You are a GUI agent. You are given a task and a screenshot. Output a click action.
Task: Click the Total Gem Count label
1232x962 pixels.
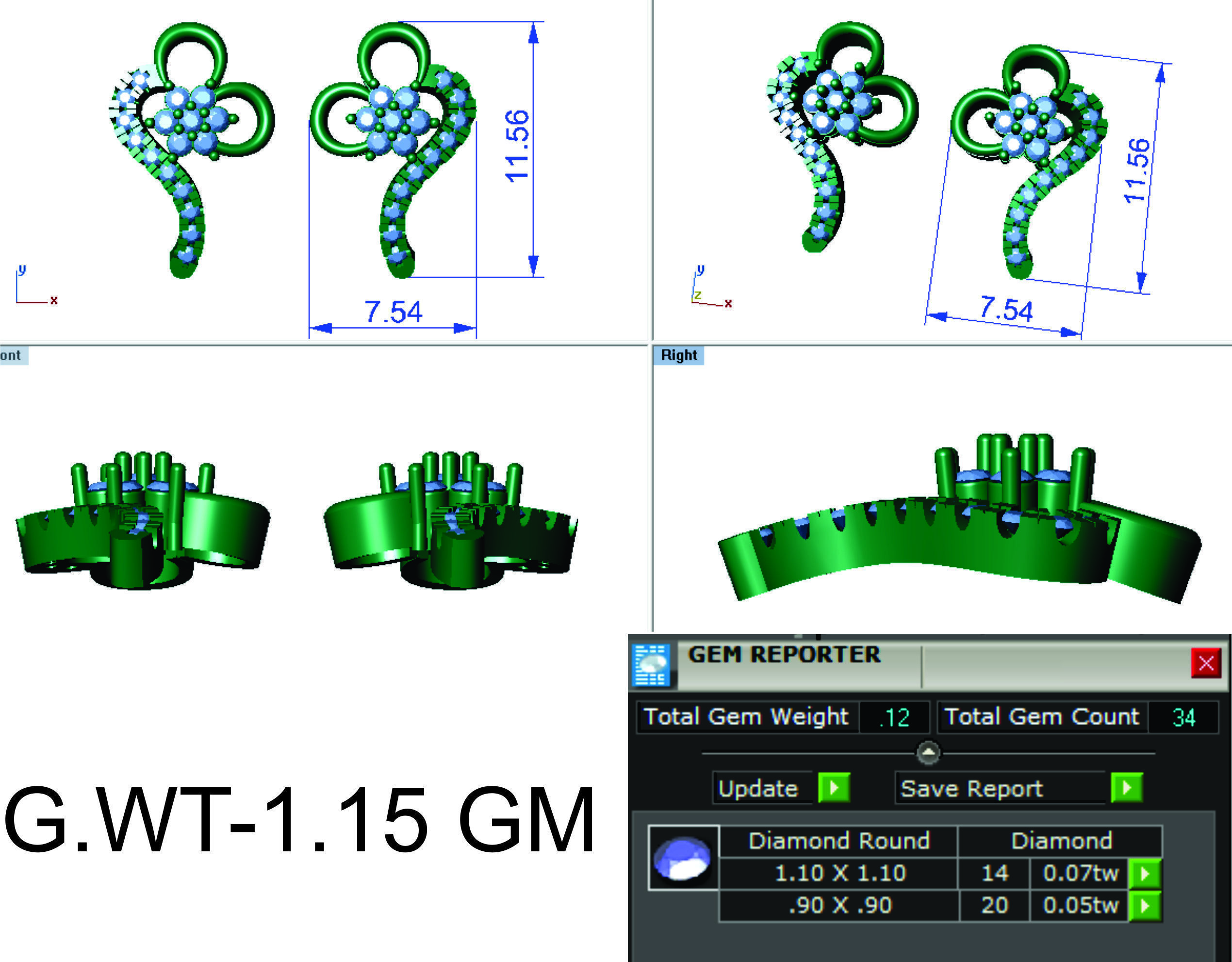pos(1042,716)
